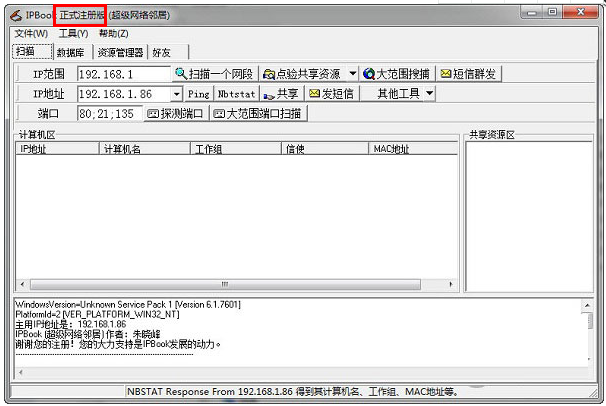
Task: Switch to the 扫描 tab
Action: pos(32,51)
